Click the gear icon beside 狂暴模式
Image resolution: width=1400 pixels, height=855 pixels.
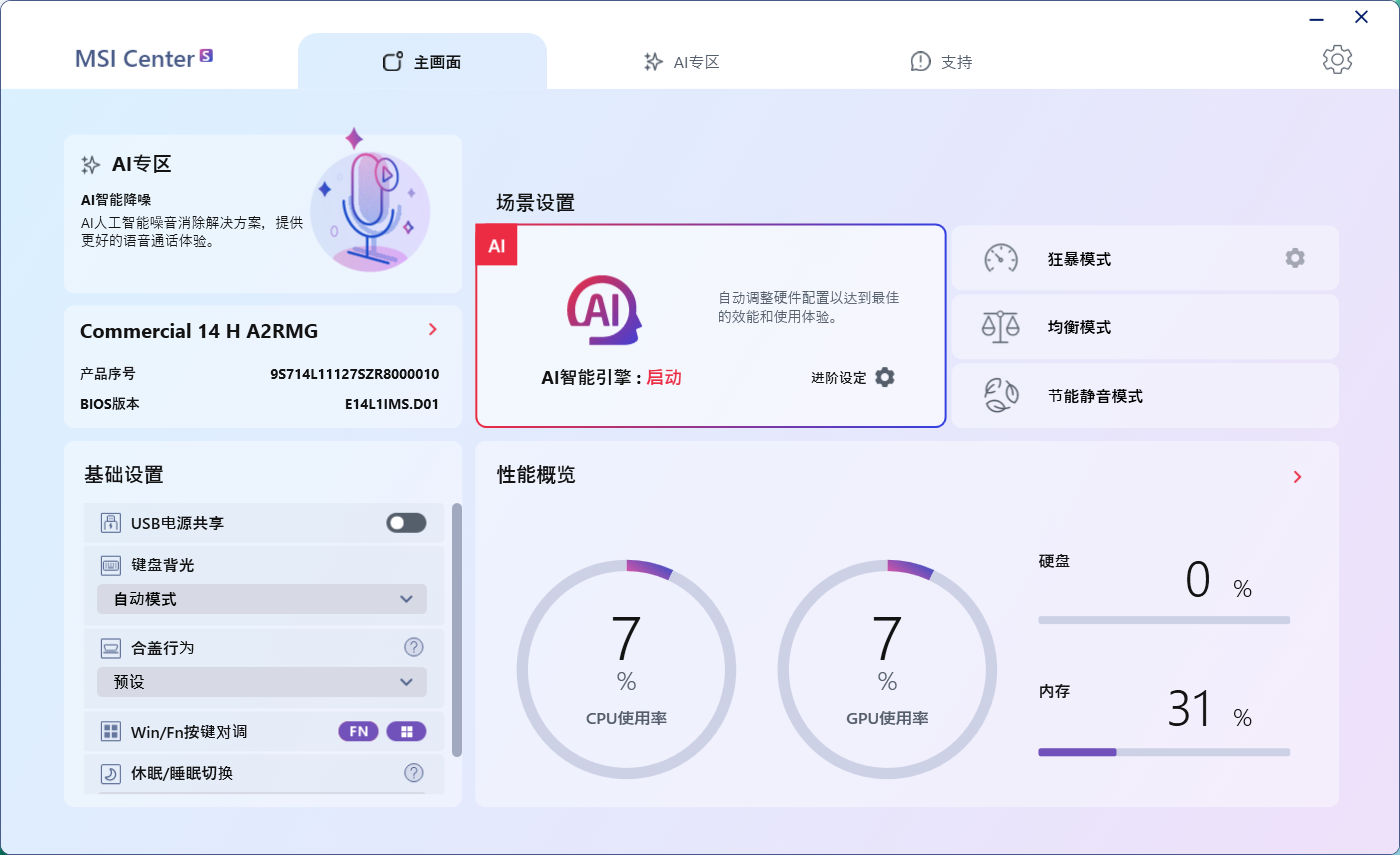tap(1295, 259)
